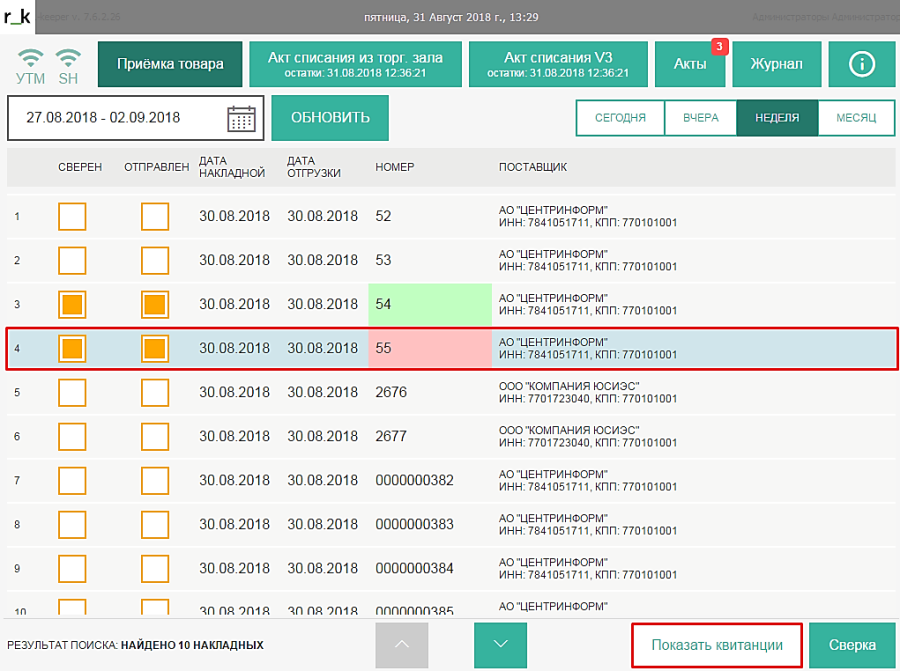
Task: Check the Отправлен box for invoice 0000000382
Action: 155,481
